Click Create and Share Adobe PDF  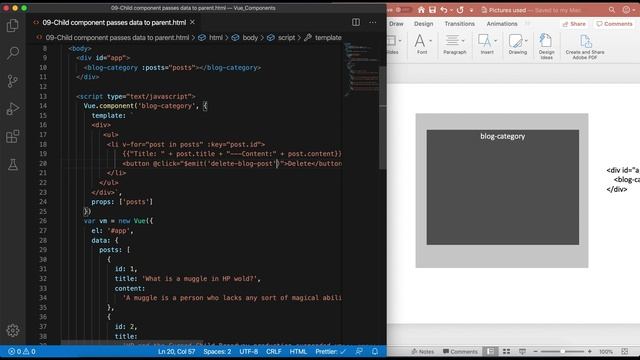585,46
